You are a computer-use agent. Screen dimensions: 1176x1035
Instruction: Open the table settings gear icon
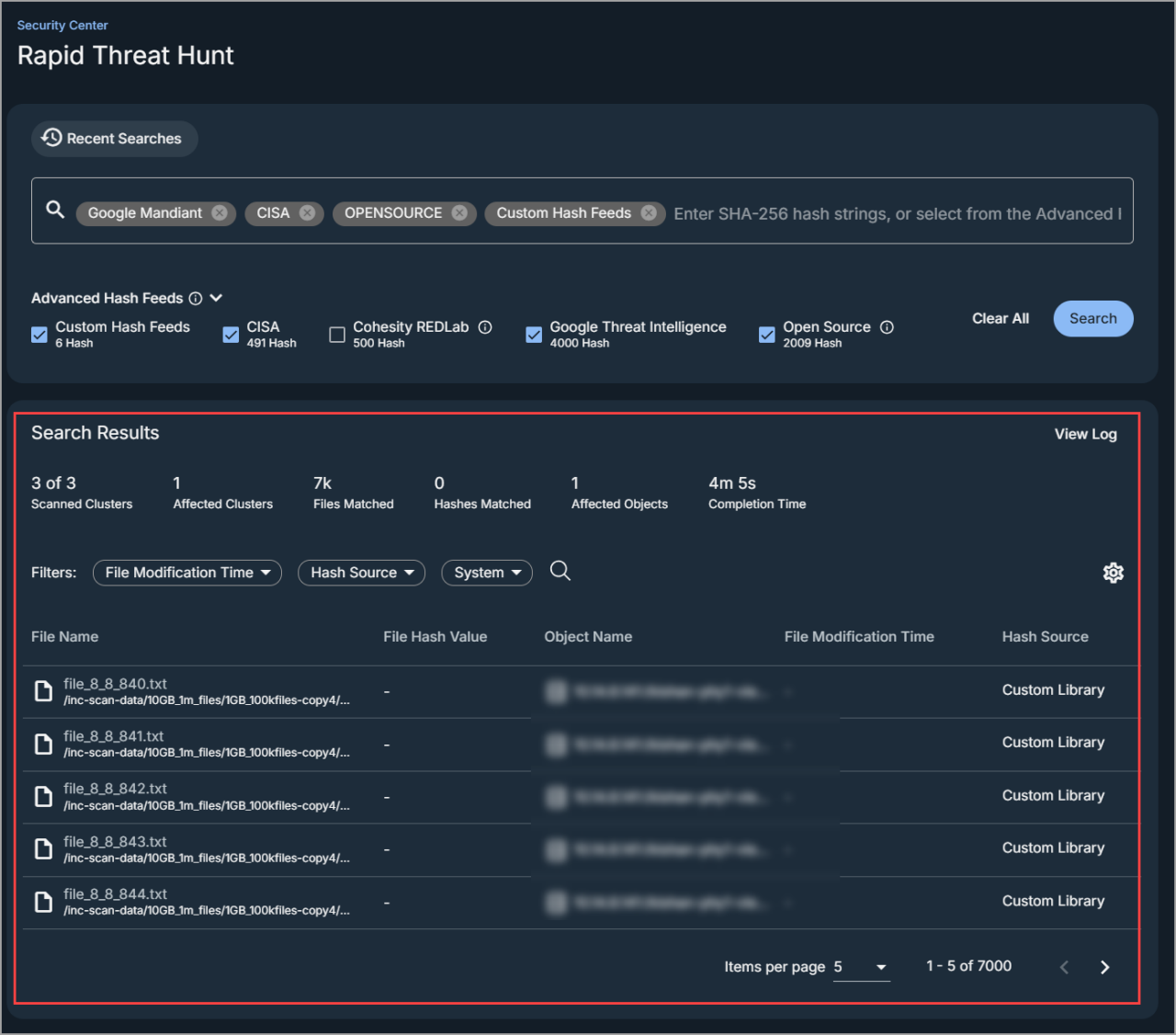point(1113,573)
